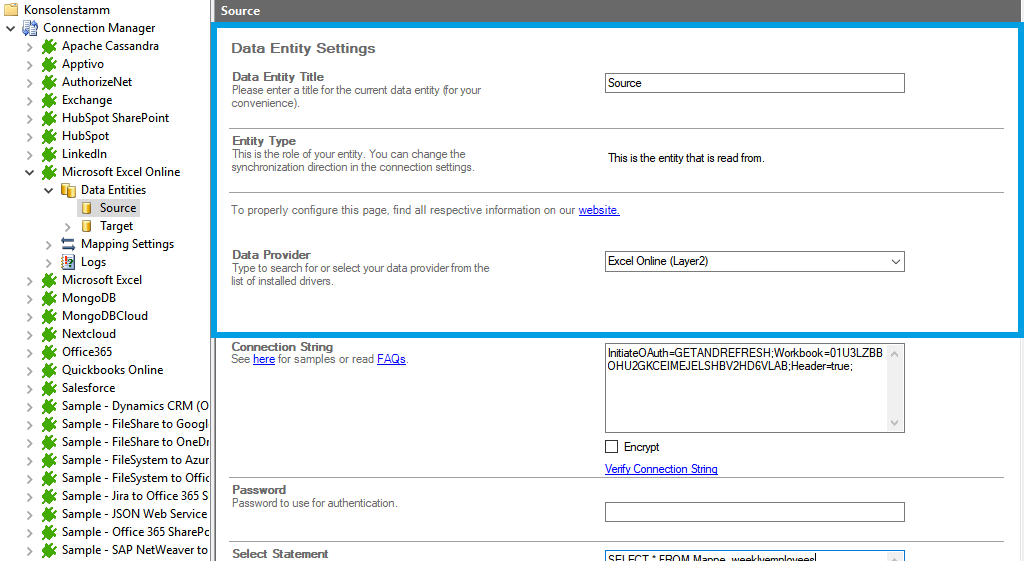The height and width of the screenshot is (561, 1024).
Task: Enable the Encrypt checkbox
Action: [x=612, y=447]
